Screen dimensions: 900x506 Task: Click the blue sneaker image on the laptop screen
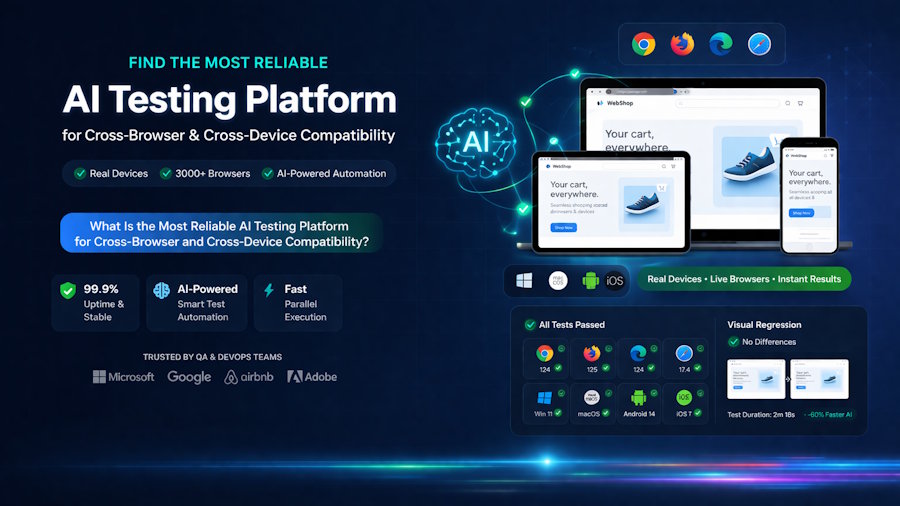coord(748,162)
